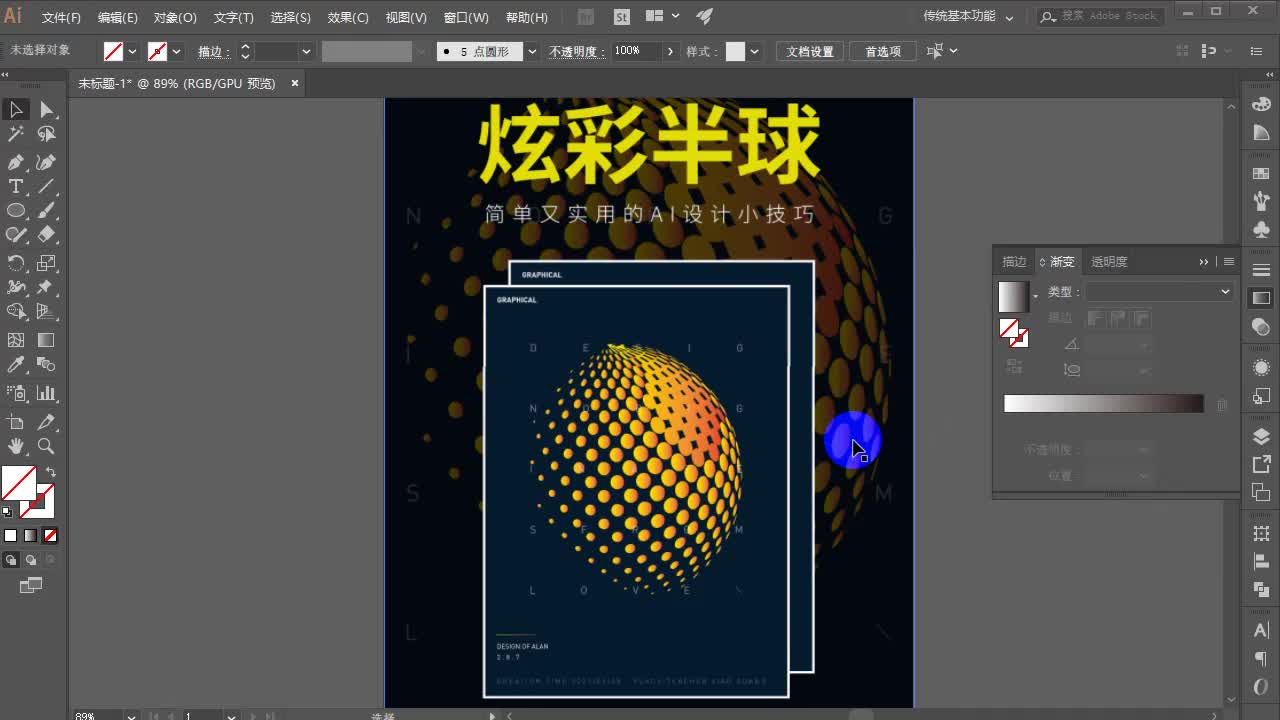
Task: Select the Rotate tool
Action: [x=16, y=263]
